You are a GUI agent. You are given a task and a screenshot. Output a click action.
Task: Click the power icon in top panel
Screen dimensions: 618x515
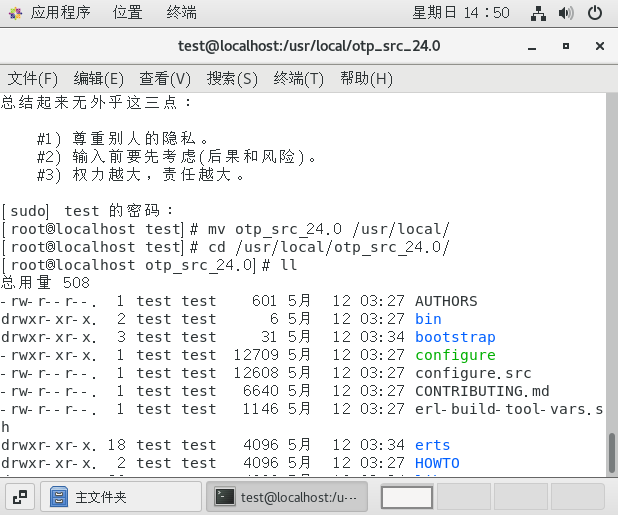[x=594, y=13]
